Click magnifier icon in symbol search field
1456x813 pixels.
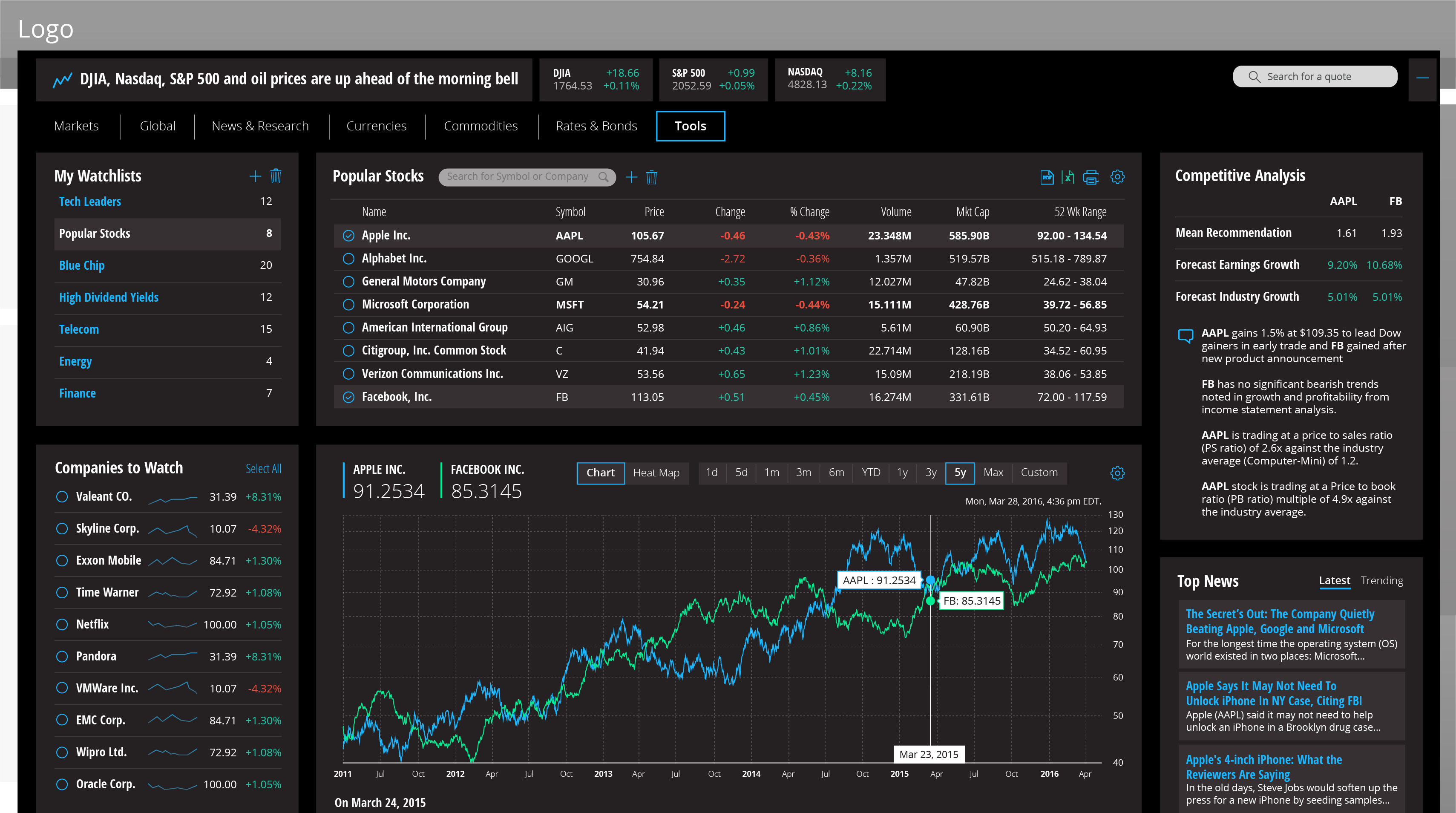click(x=604, y=177)
